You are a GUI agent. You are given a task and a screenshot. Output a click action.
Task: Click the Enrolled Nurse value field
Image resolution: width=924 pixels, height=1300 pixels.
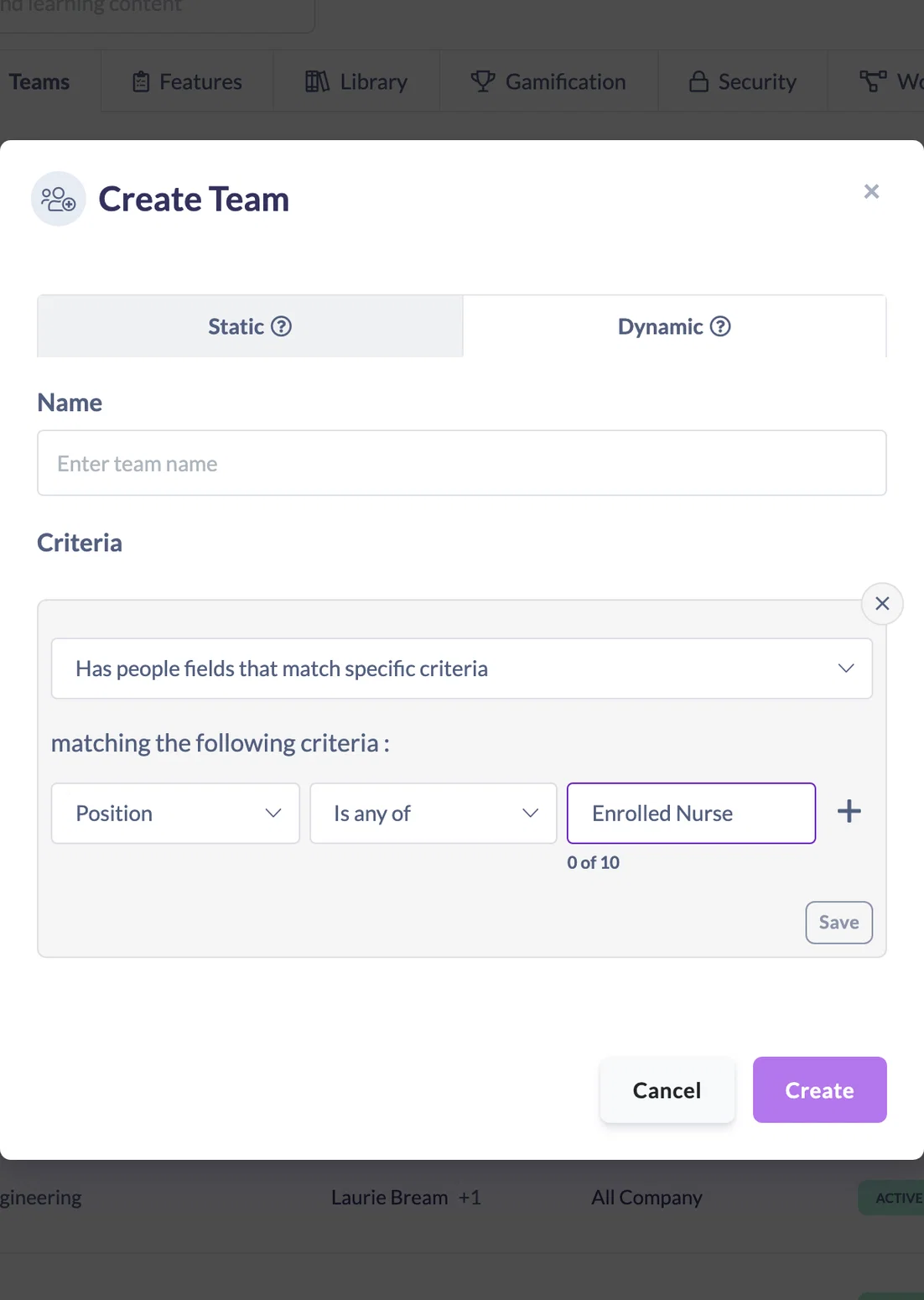coord(691,814)
